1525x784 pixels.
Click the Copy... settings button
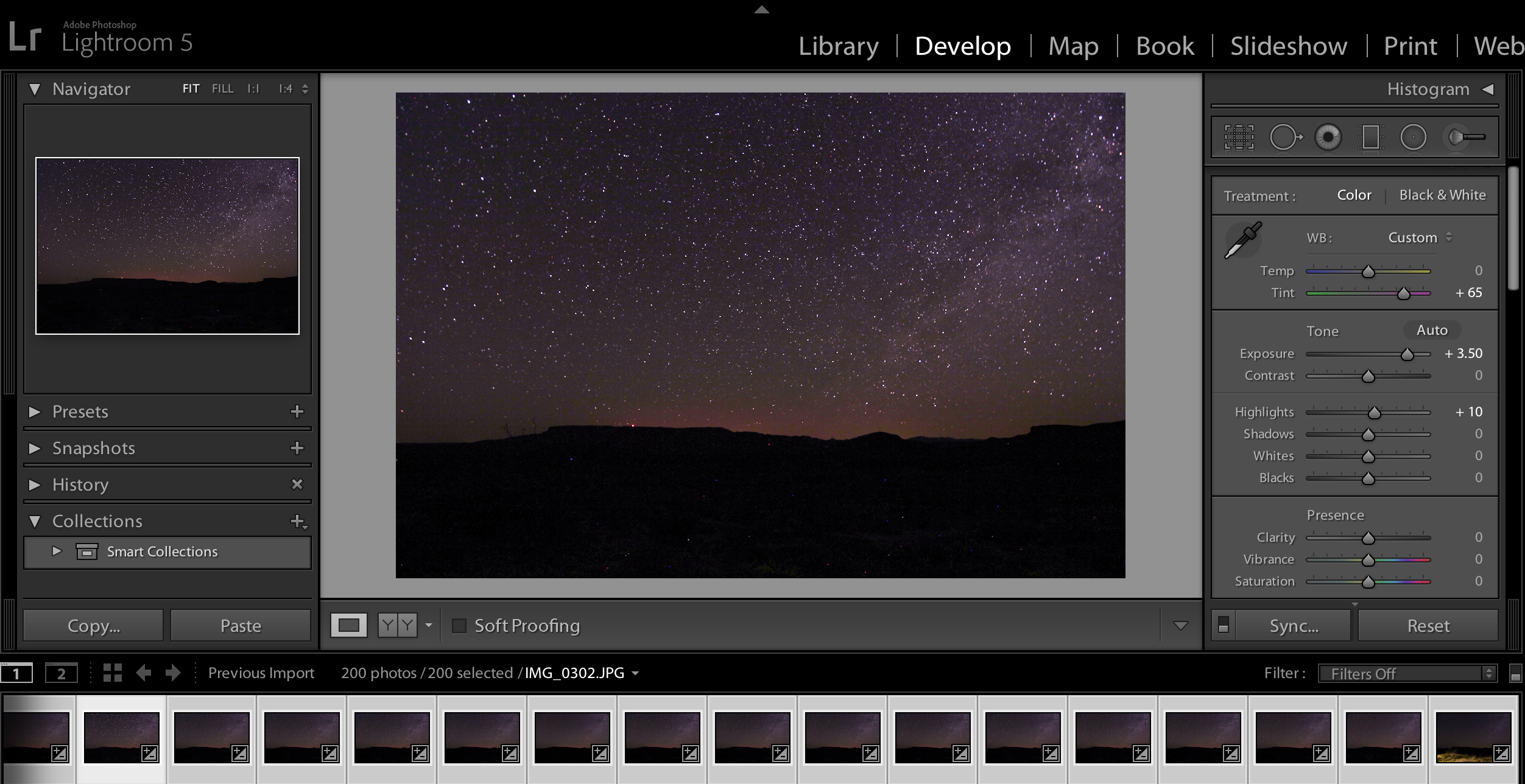pyautogui.click(x=93, y=626)
